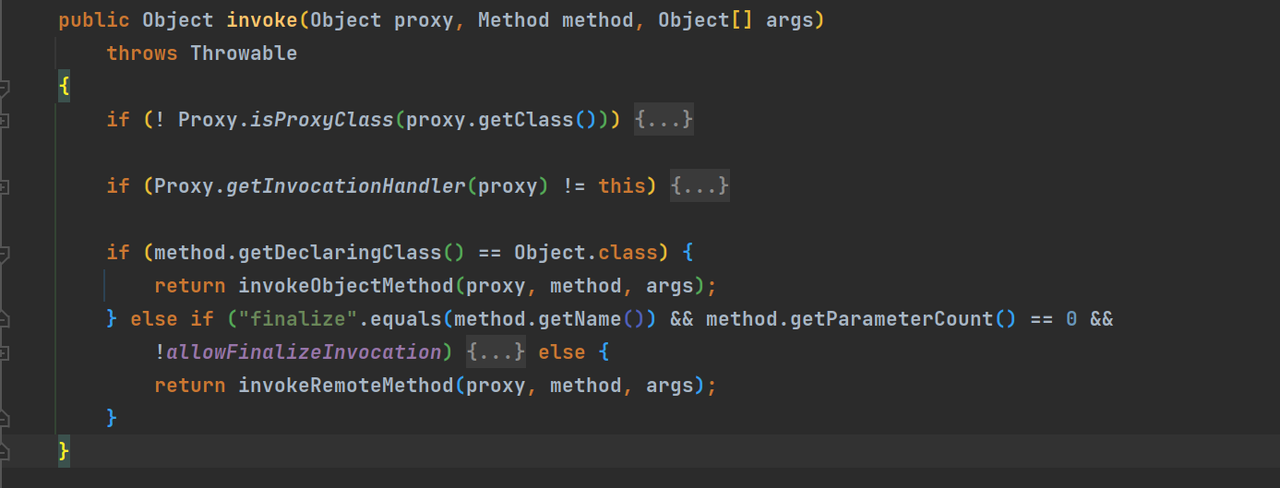Click the invokeObjectMethod call
The width and height of the screenshot is (1280, 488).
[x=345, y=286]
